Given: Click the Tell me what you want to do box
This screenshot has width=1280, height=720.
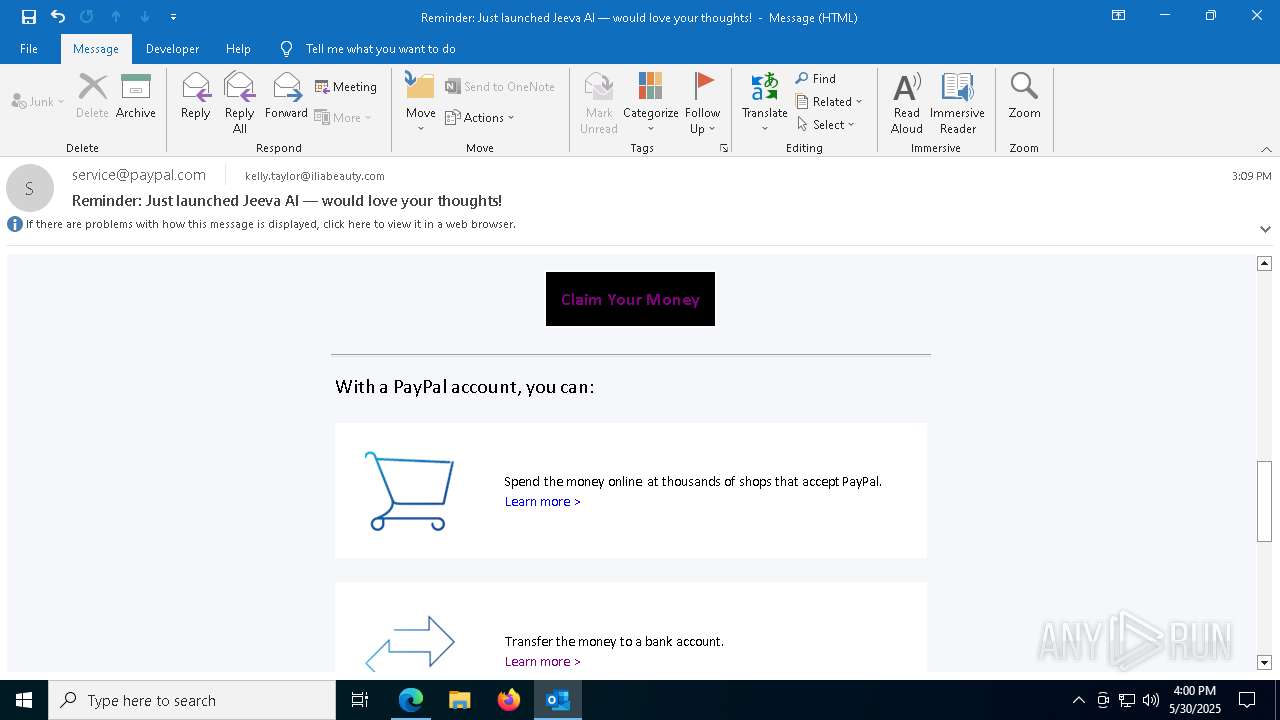Looking at the screenshot, I should click(x=380, y=49).
